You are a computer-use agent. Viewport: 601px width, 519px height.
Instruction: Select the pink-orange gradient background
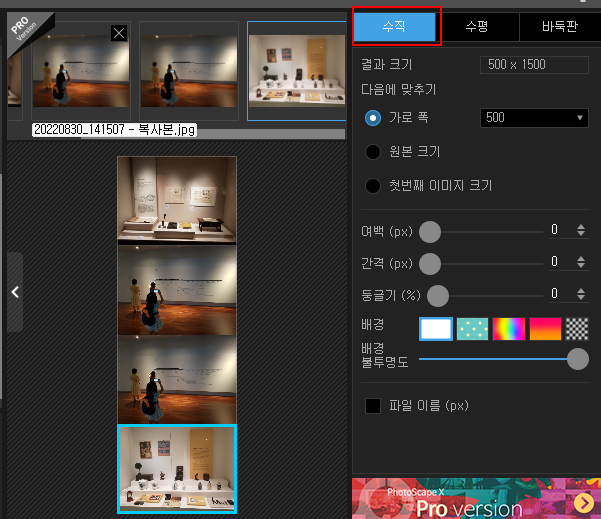[x=545, y=329]
